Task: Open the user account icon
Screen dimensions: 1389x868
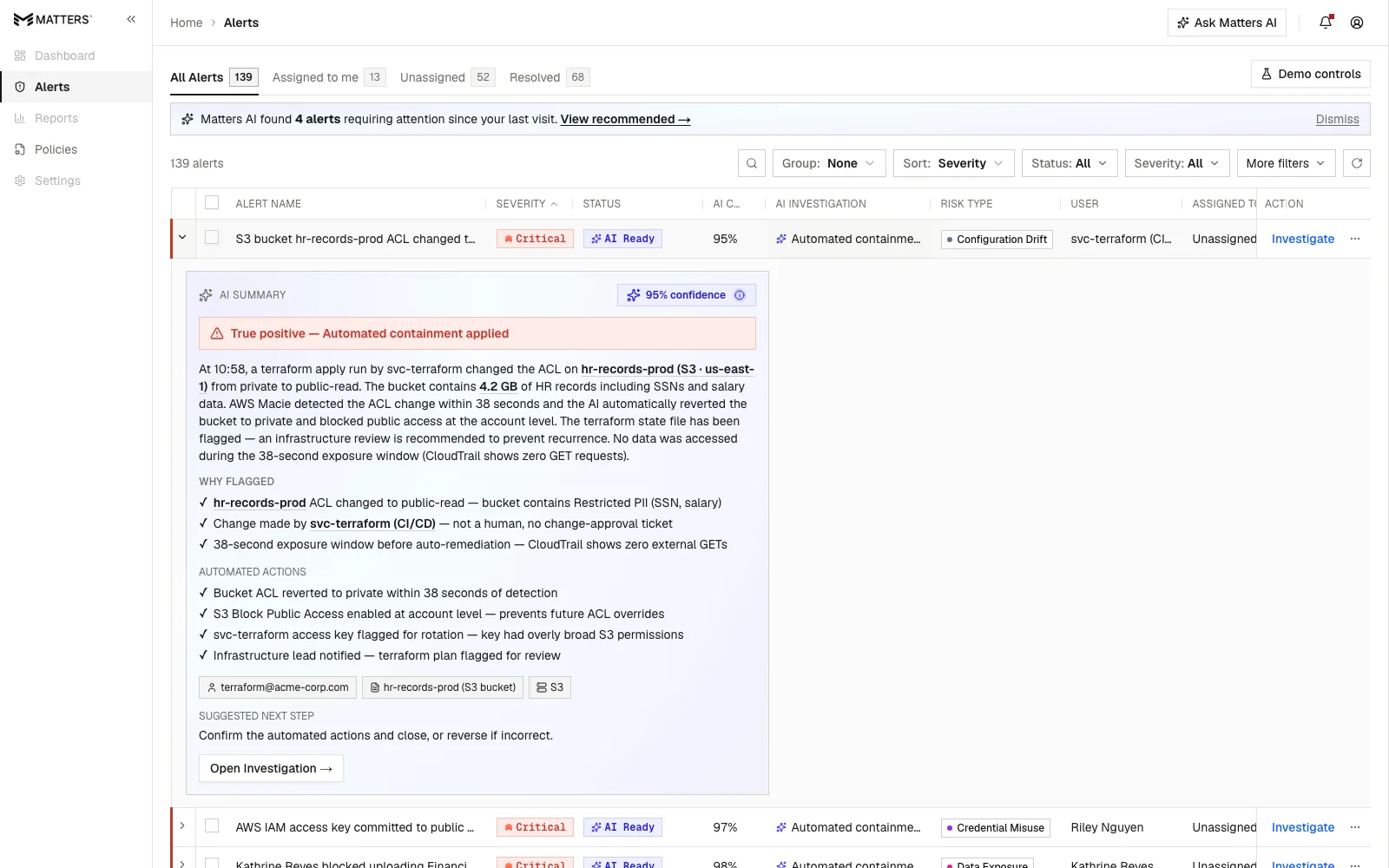Action: [x=1357, y=23]
